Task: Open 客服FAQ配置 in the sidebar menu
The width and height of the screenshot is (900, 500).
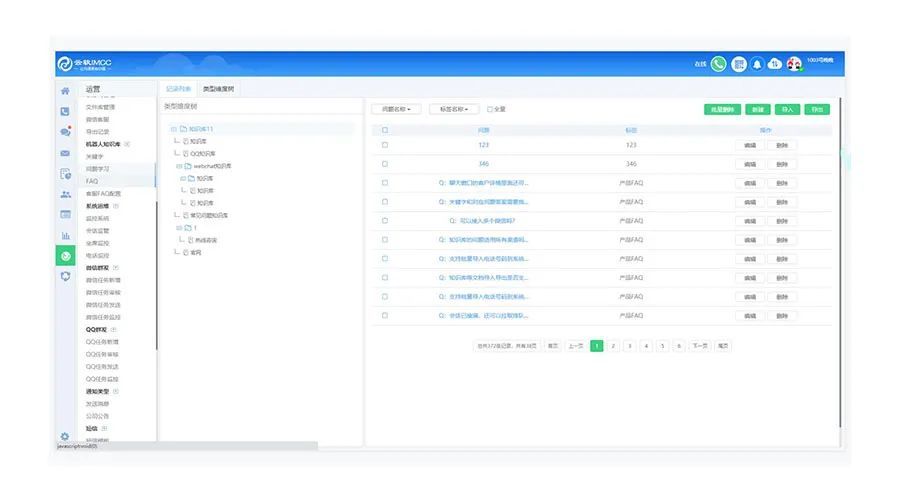Action: [103, 193]
